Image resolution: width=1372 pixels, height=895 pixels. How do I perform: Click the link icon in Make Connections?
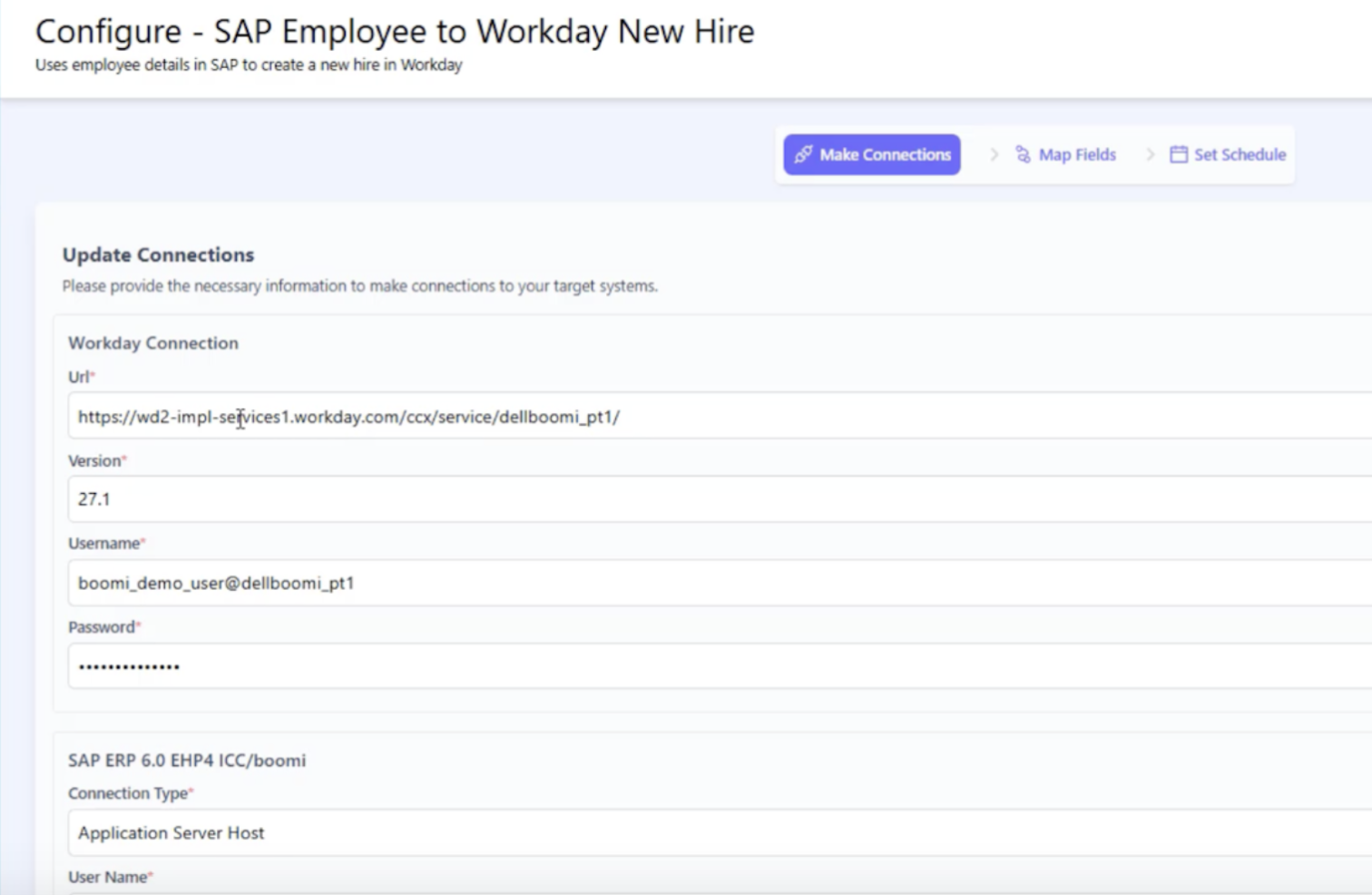803,154
